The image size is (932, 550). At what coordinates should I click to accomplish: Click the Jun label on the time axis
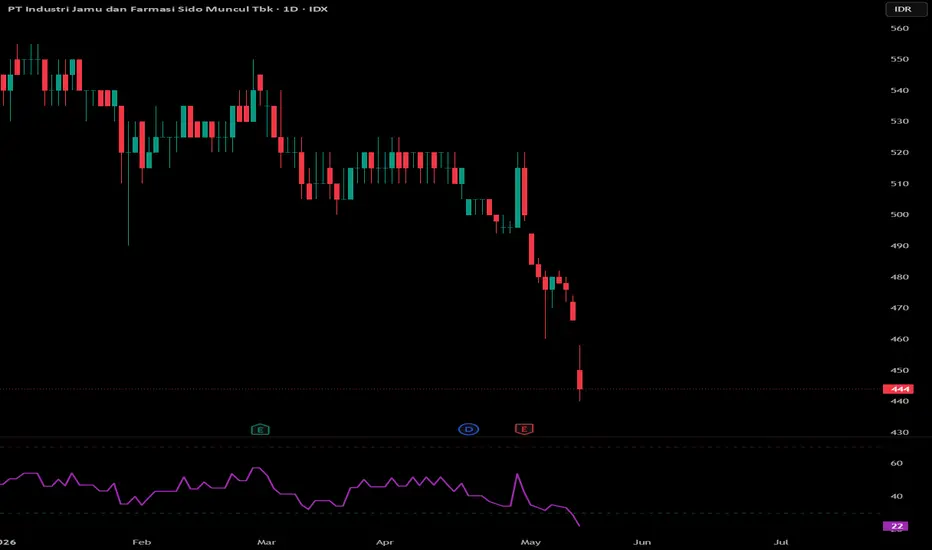(x=642, y=542)
